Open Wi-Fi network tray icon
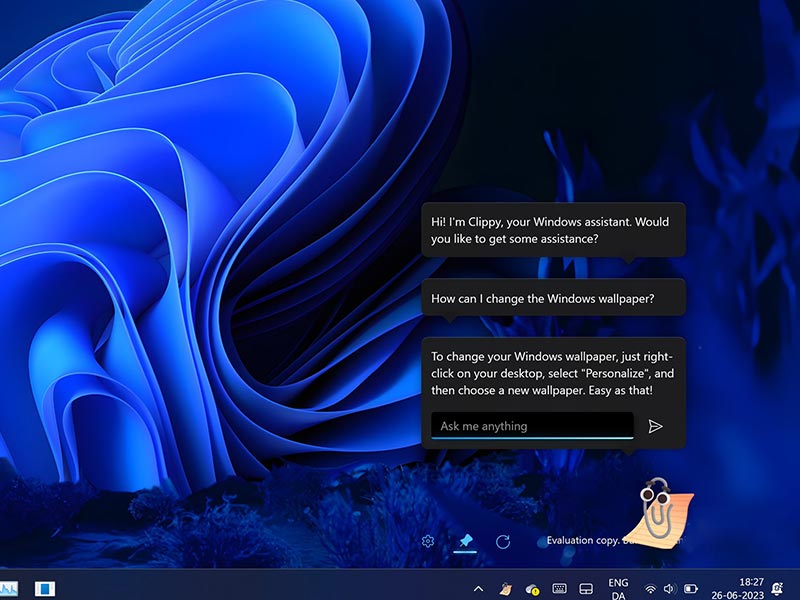This screenshot has height=600, width=800. pyautogui.click(x=650, y=589)
